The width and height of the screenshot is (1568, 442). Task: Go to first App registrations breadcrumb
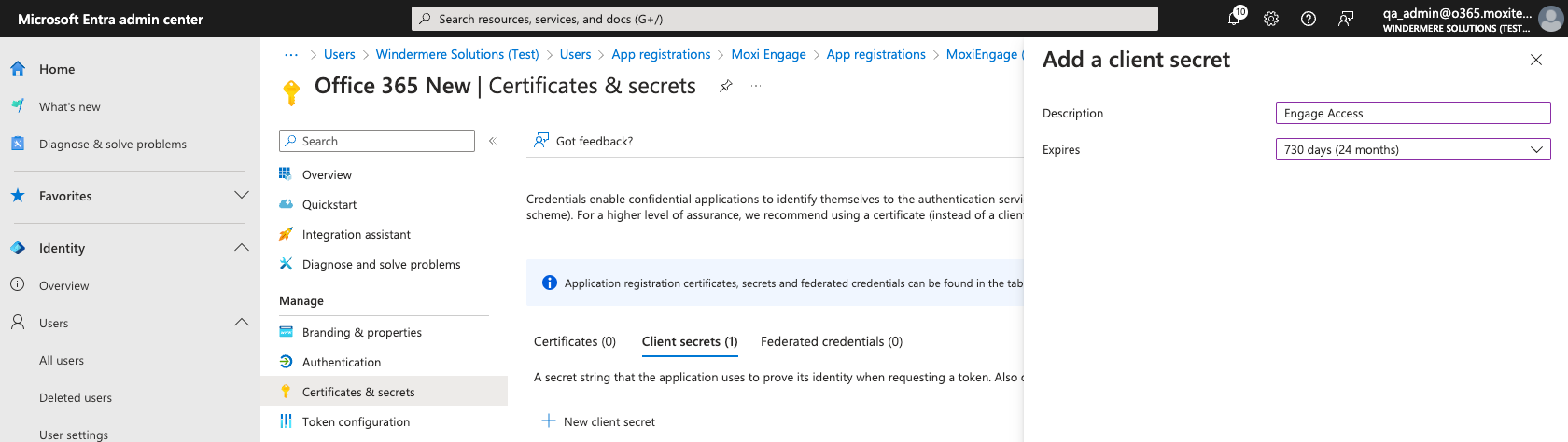coord(662,55)
